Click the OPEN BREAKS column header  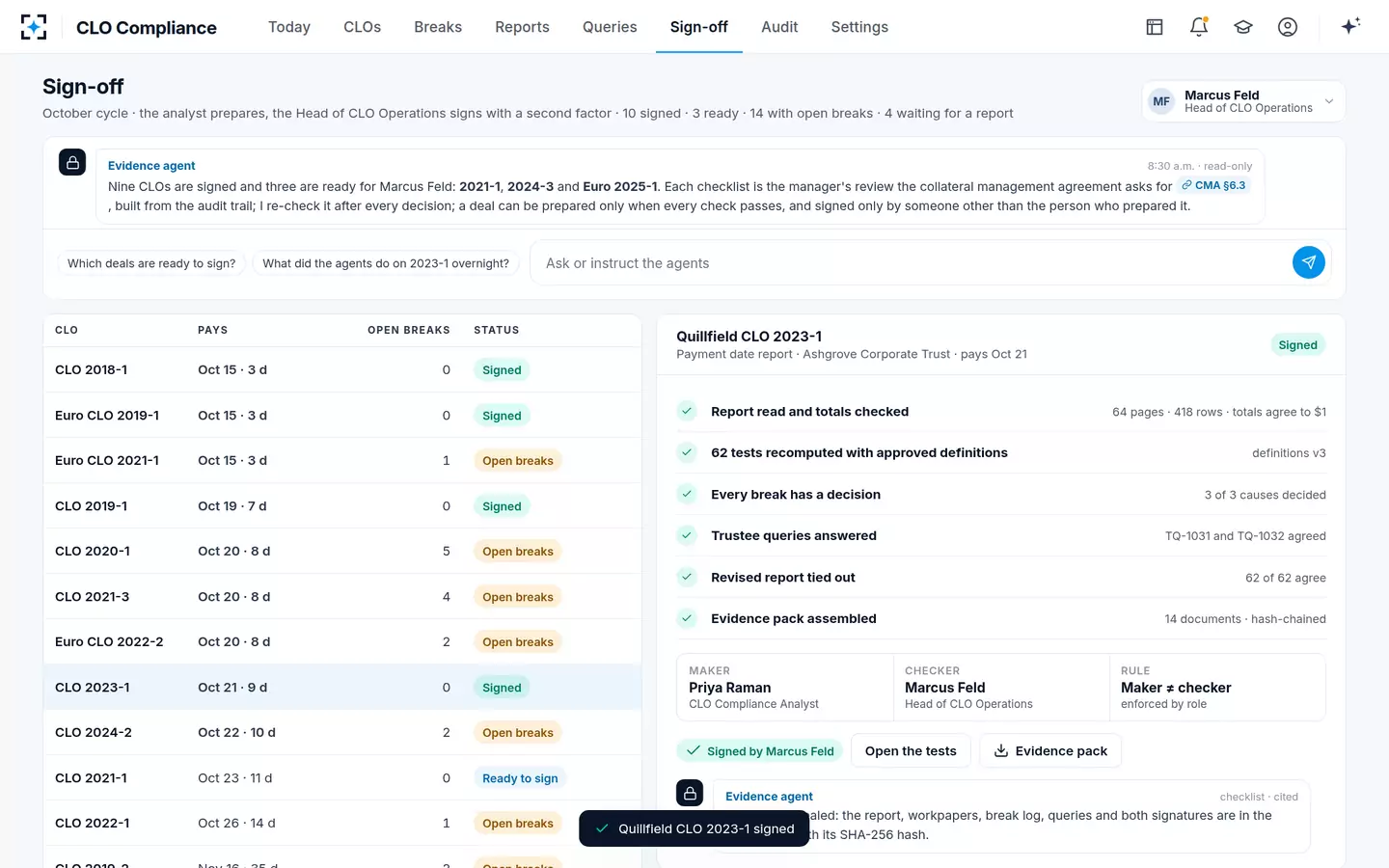click(409, 330)
